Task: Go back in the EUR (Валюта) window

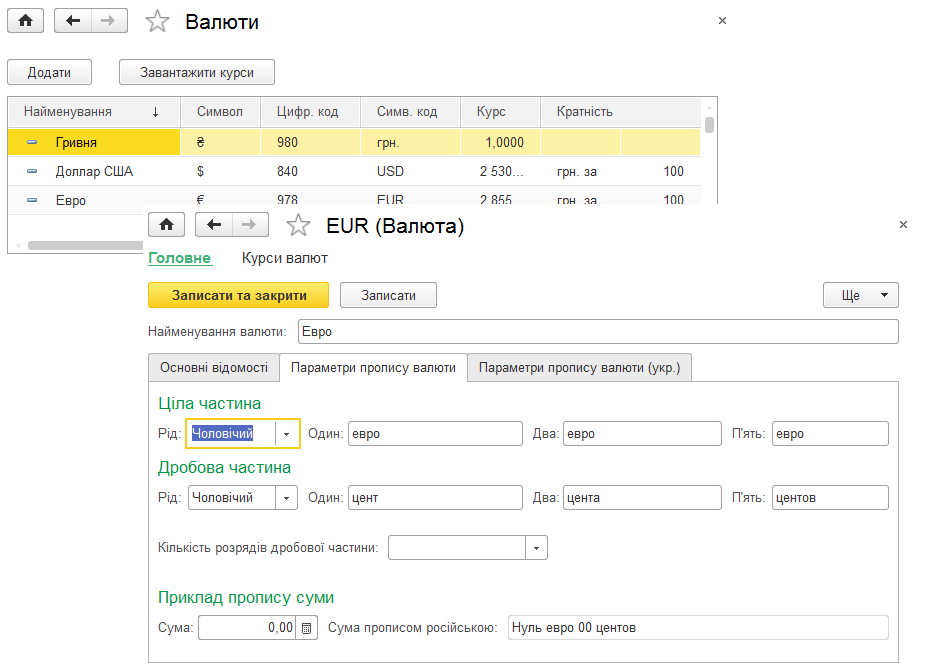Action: 214,225
